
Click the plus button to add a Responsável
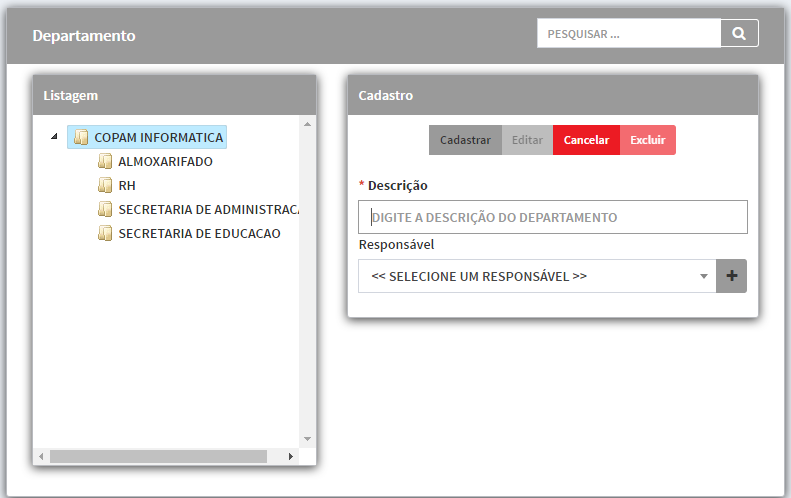pyautogui.click(x=731, y=276)
